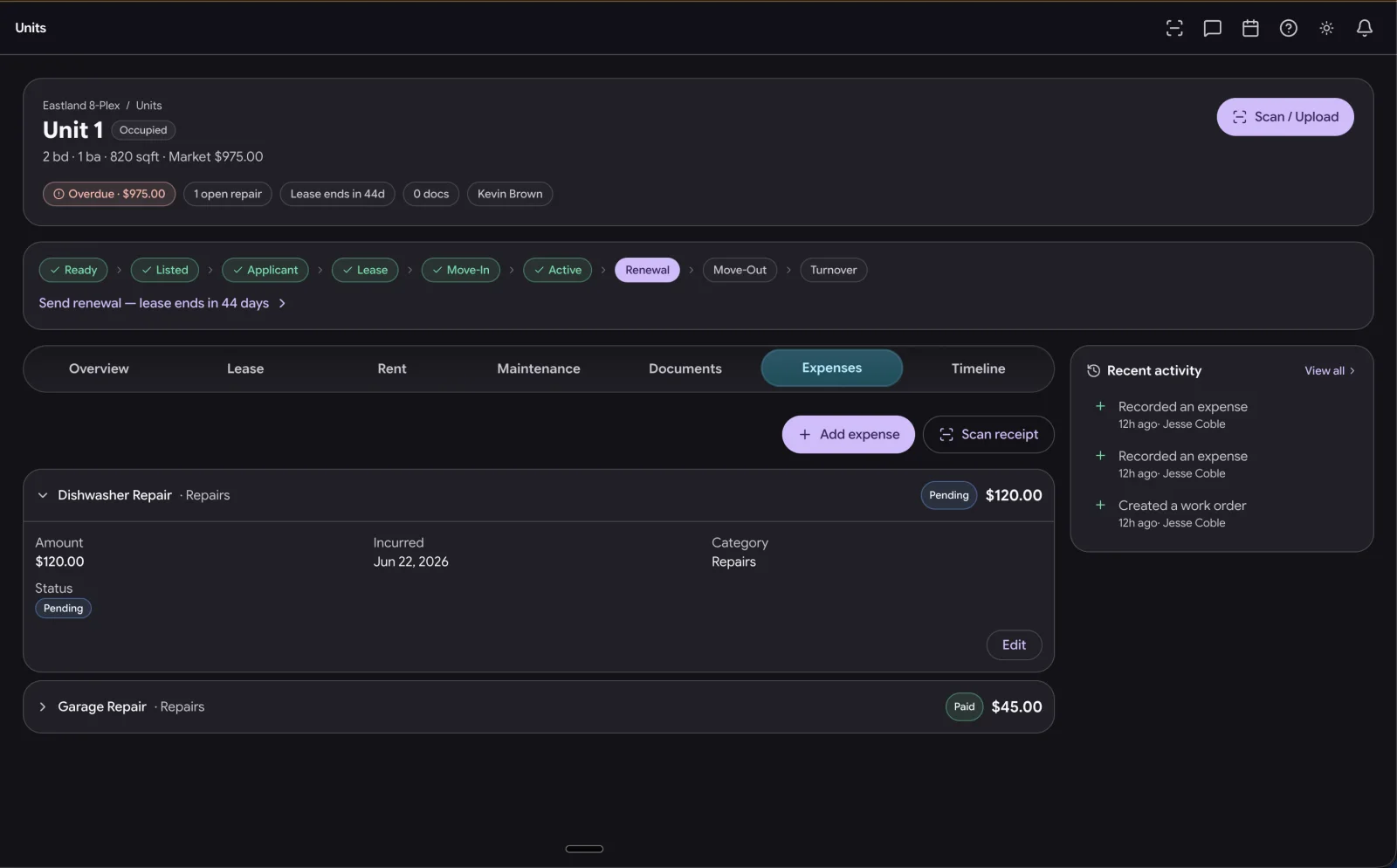Switch to the Maintenance tab
Image resolution: width=1397 pixels, height=868 pixels.
[x=539, y=369]
